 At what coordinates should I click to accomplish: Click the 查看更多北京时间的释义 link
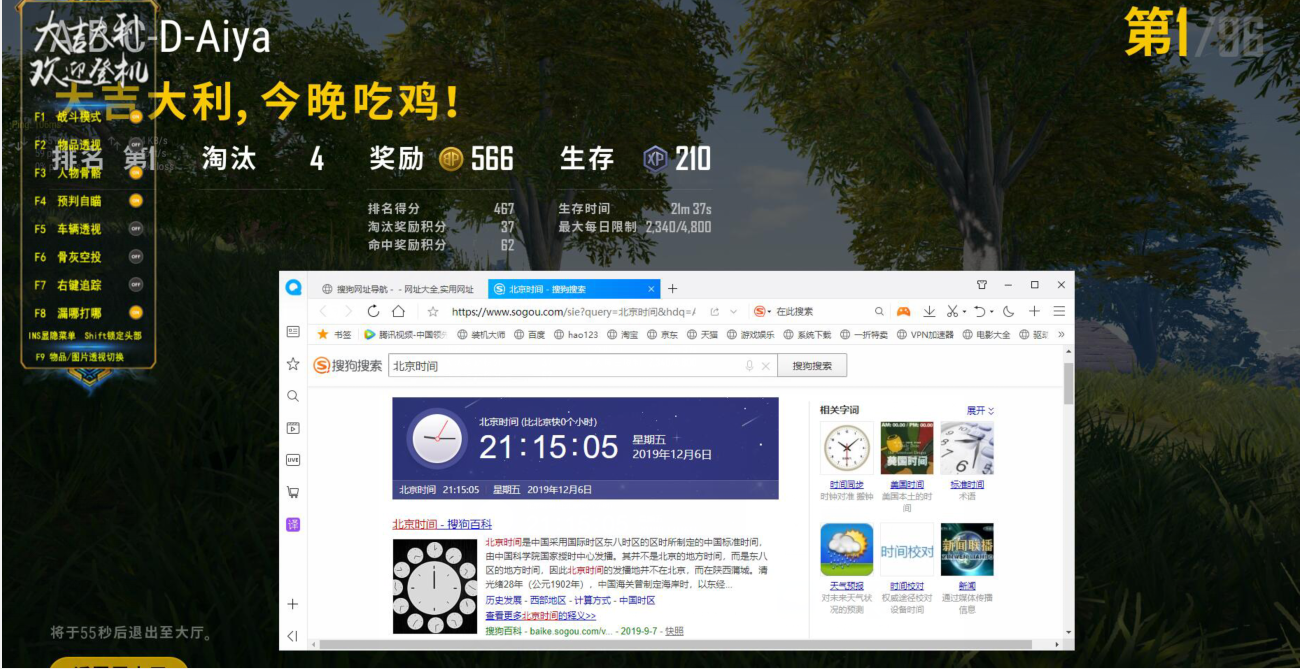point(541,616)
